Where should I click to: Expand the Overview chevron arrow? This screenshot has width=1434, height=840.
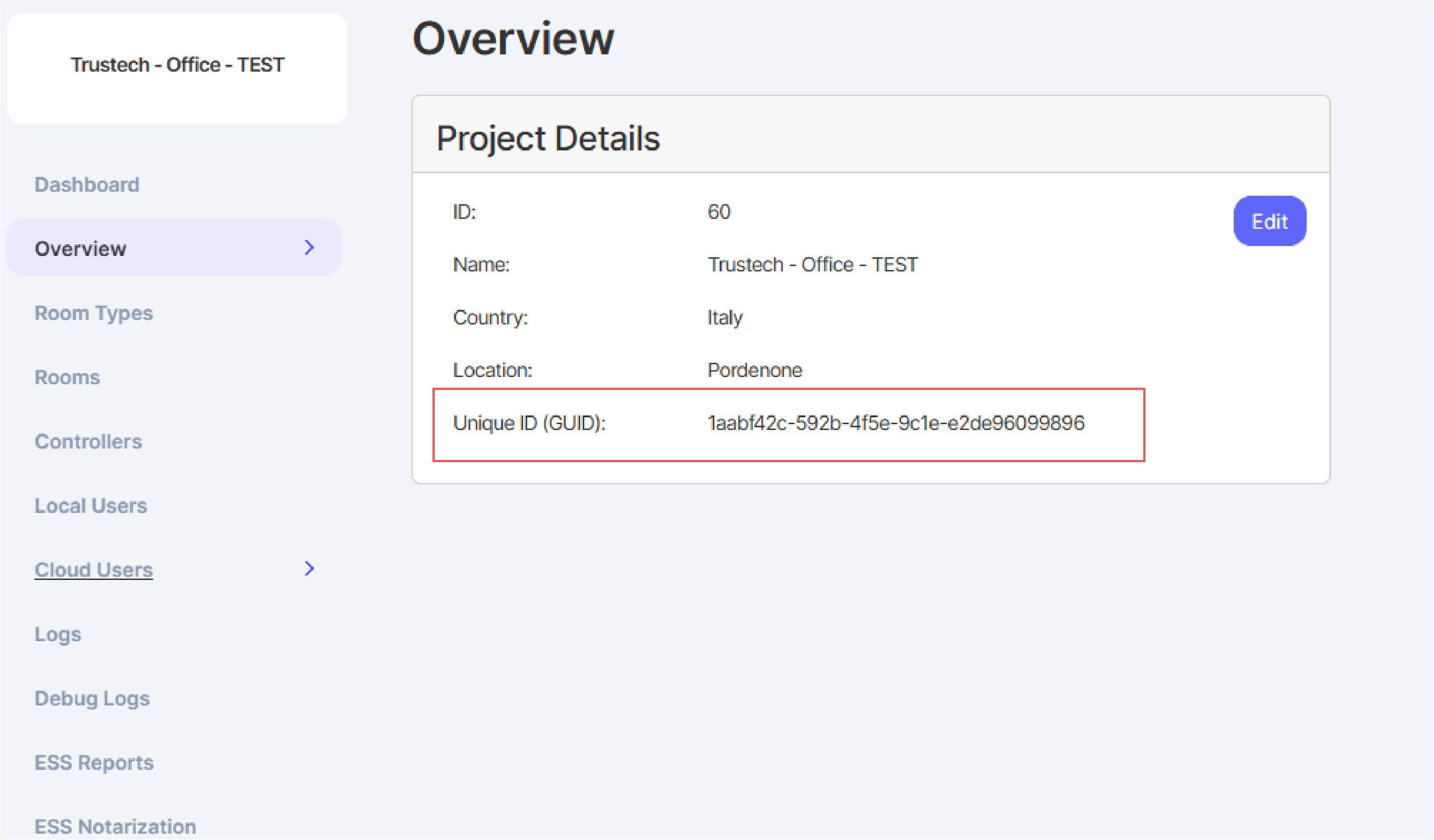click(x=309, y=247)
